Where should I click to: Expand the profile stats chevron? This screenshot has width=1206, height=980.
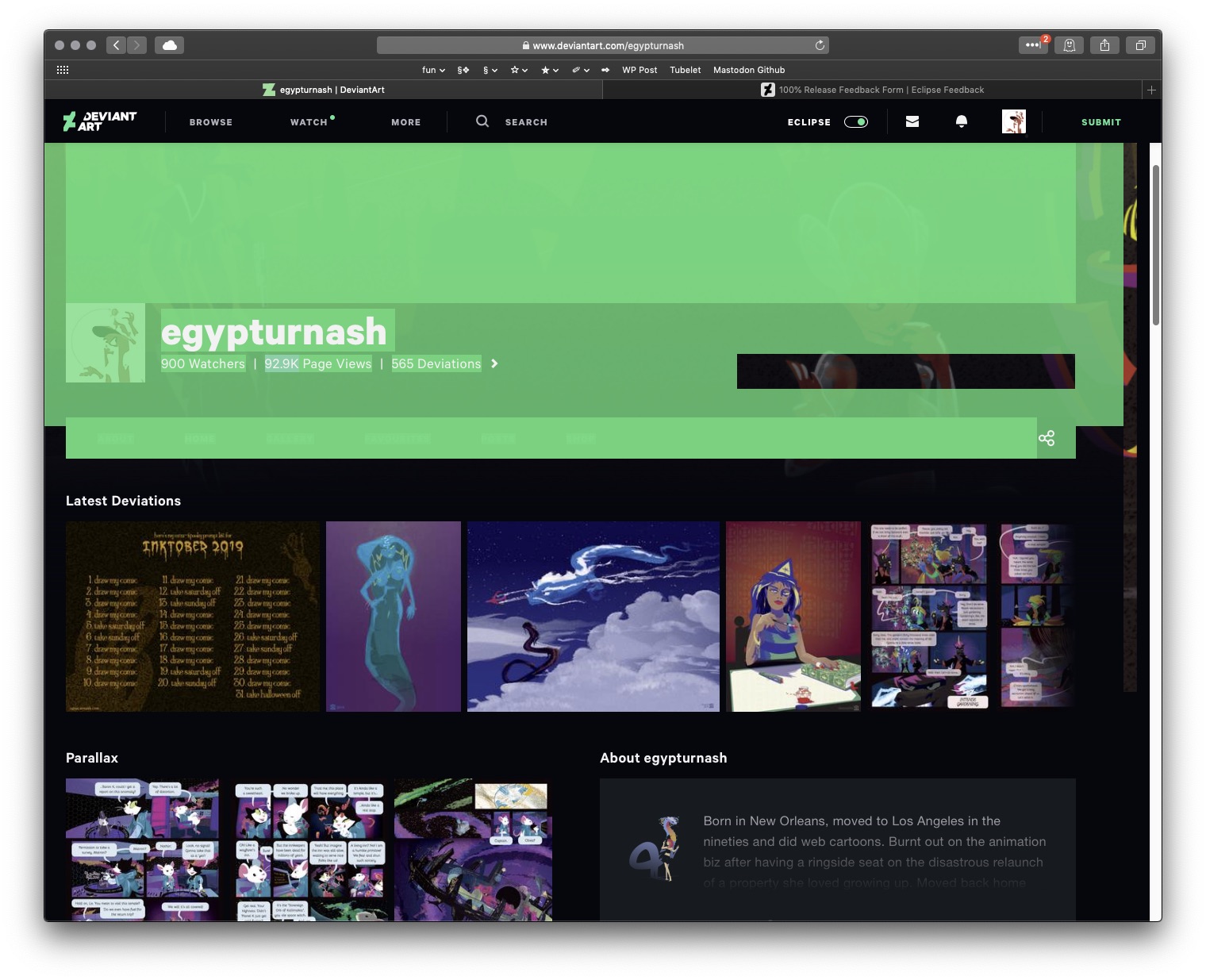pos(494,363)
